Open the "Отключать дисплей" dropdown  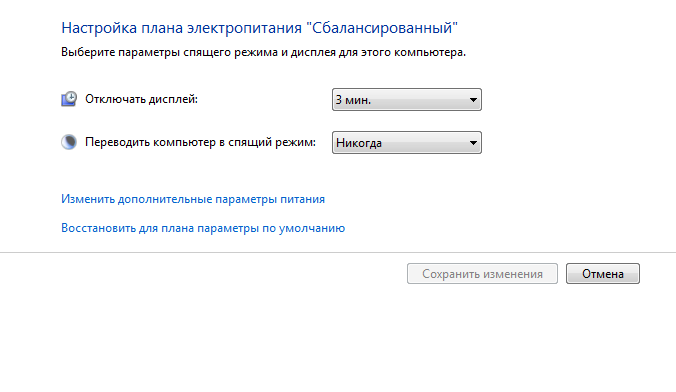tap(407, 100)
